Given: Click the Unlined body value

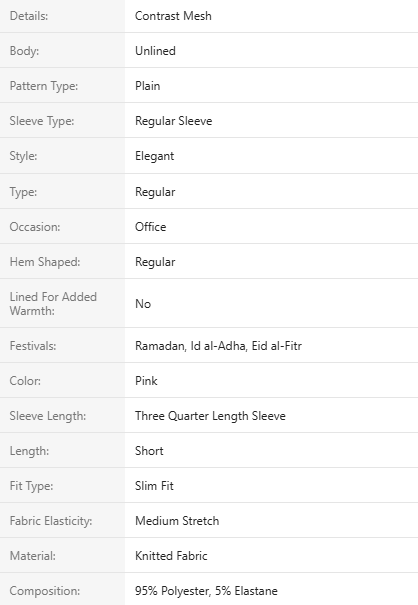Looking at the screenshot, I should point(155,51).
